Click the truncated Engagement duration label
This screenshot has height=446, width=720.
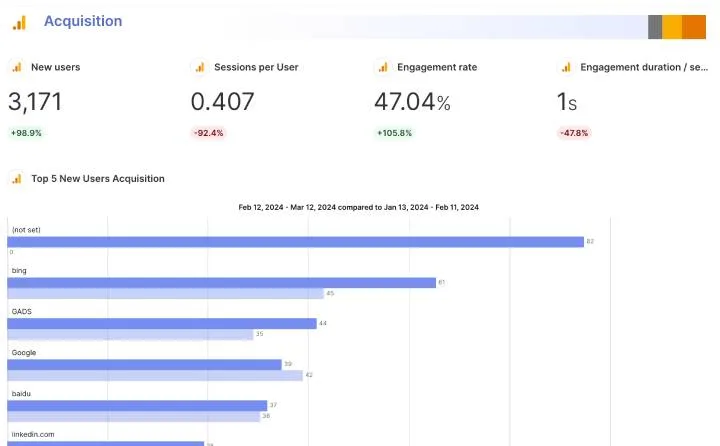[644, 67]
